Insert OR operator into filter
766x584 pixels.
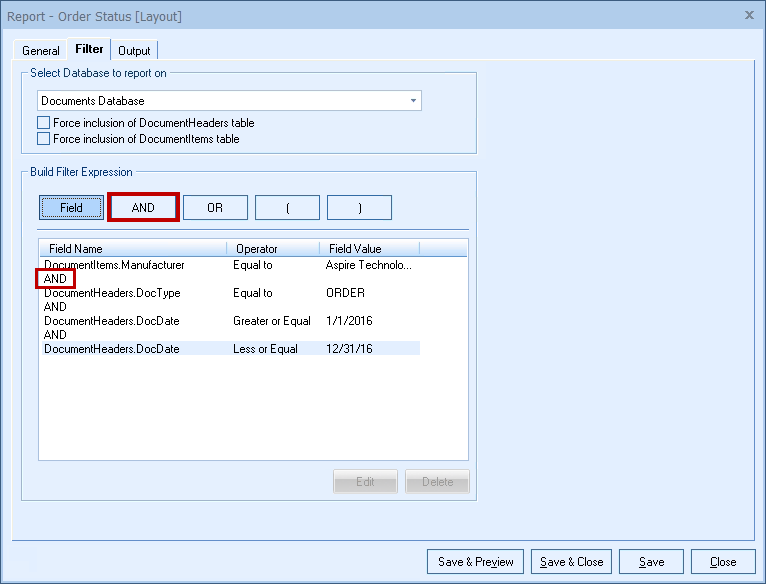click(x=215, y=207)
